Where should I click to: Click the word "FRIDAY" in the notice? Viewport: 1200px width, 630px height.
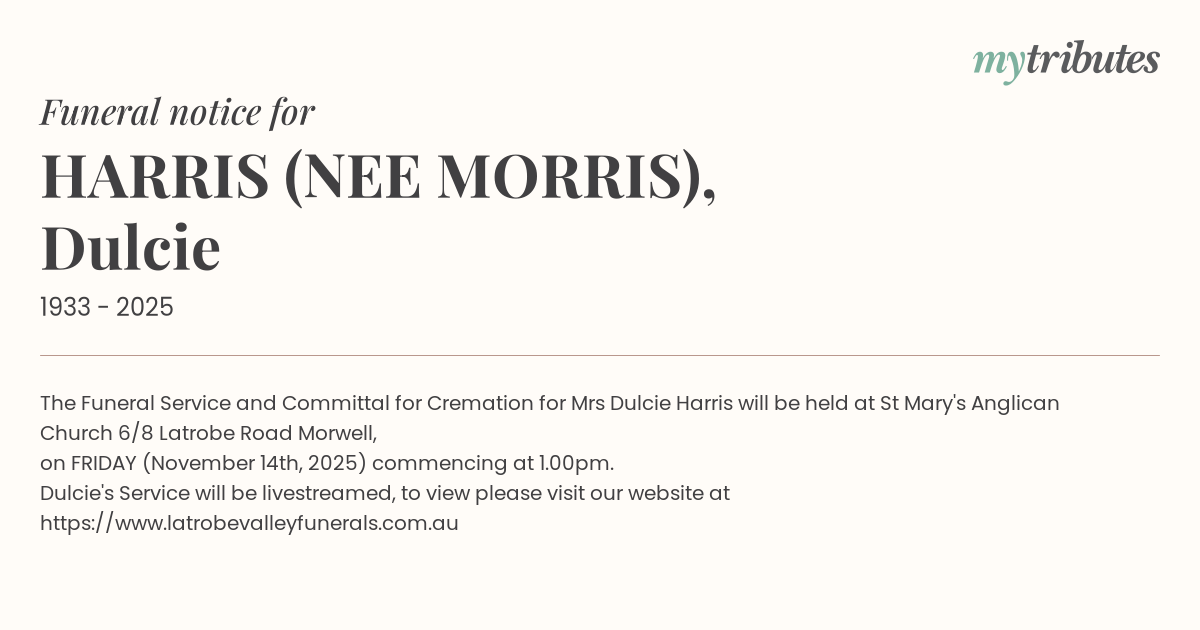pos(103,463)
